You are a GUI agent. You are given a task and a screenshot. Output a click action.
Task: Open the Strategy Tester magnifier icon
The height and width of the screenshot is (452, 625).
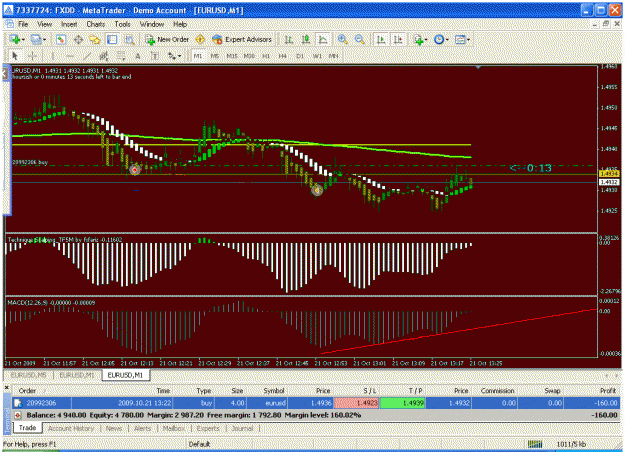click(x=129, y=39)
